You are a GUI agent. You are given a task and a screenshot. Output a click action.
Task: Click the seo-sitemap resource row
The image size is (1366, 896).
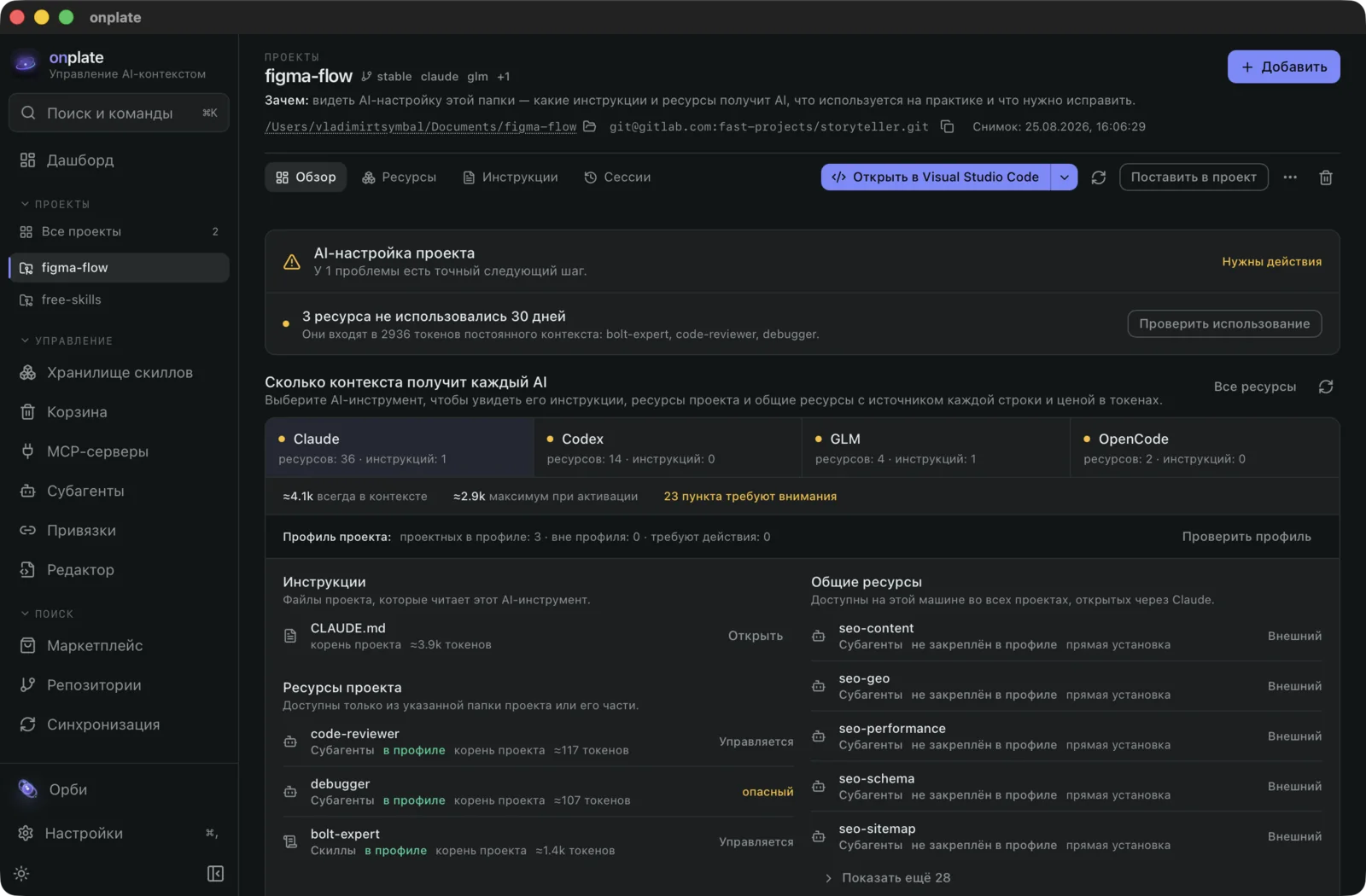1066,837
